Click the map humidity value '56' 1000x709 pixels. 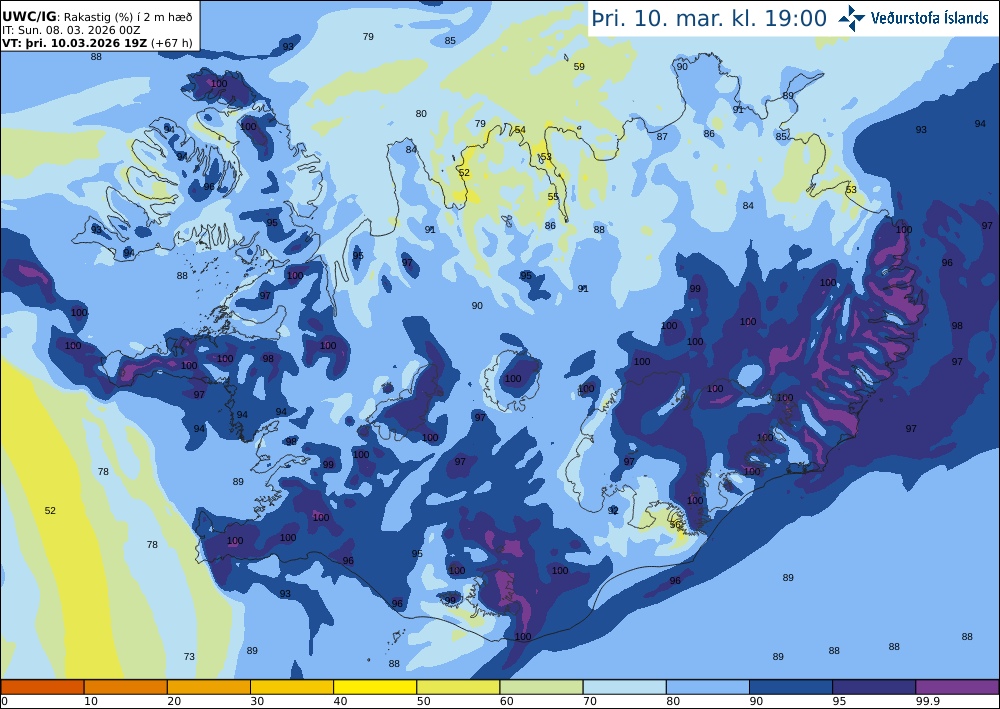[675, 525]
